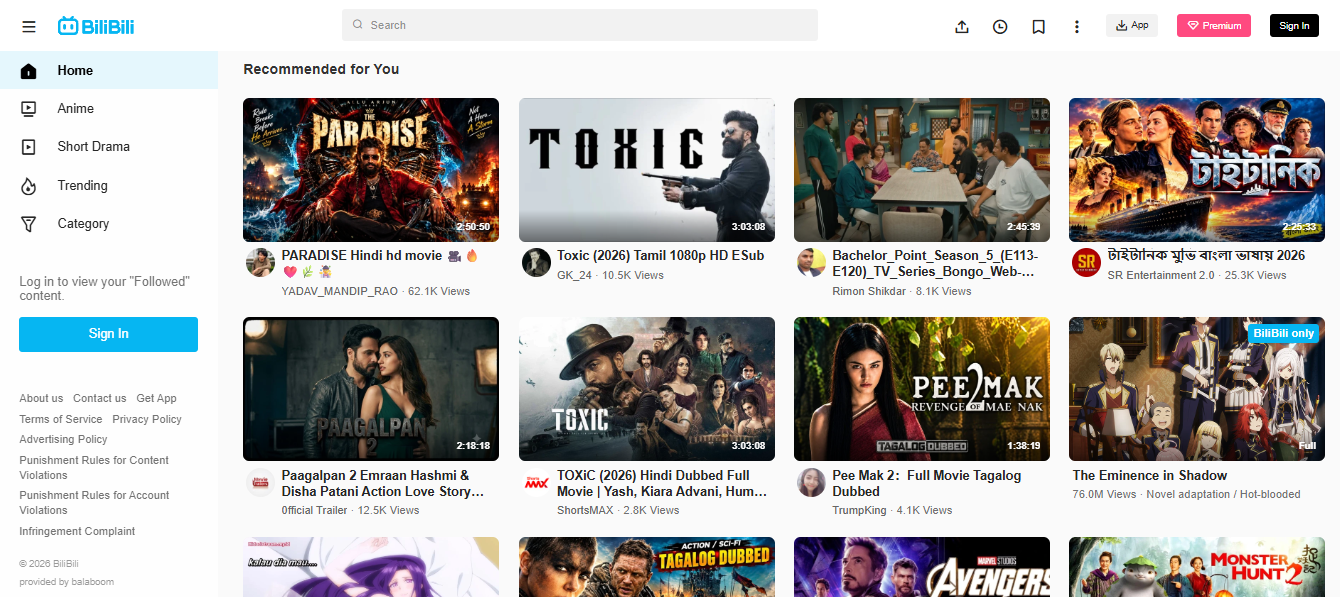Click GK_24 channel avatar
This screenshot has height=597, width=1340.
click(x=536, y=263)
